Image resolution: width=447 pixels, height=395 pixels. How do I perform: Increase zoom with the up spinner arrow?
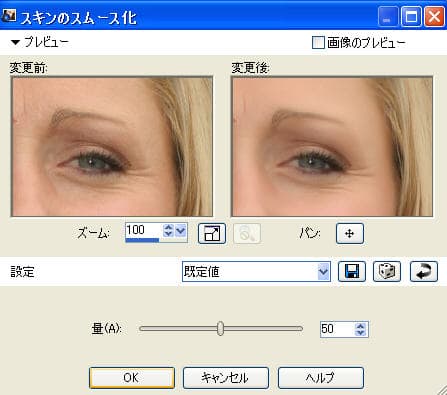click(168, 227)
